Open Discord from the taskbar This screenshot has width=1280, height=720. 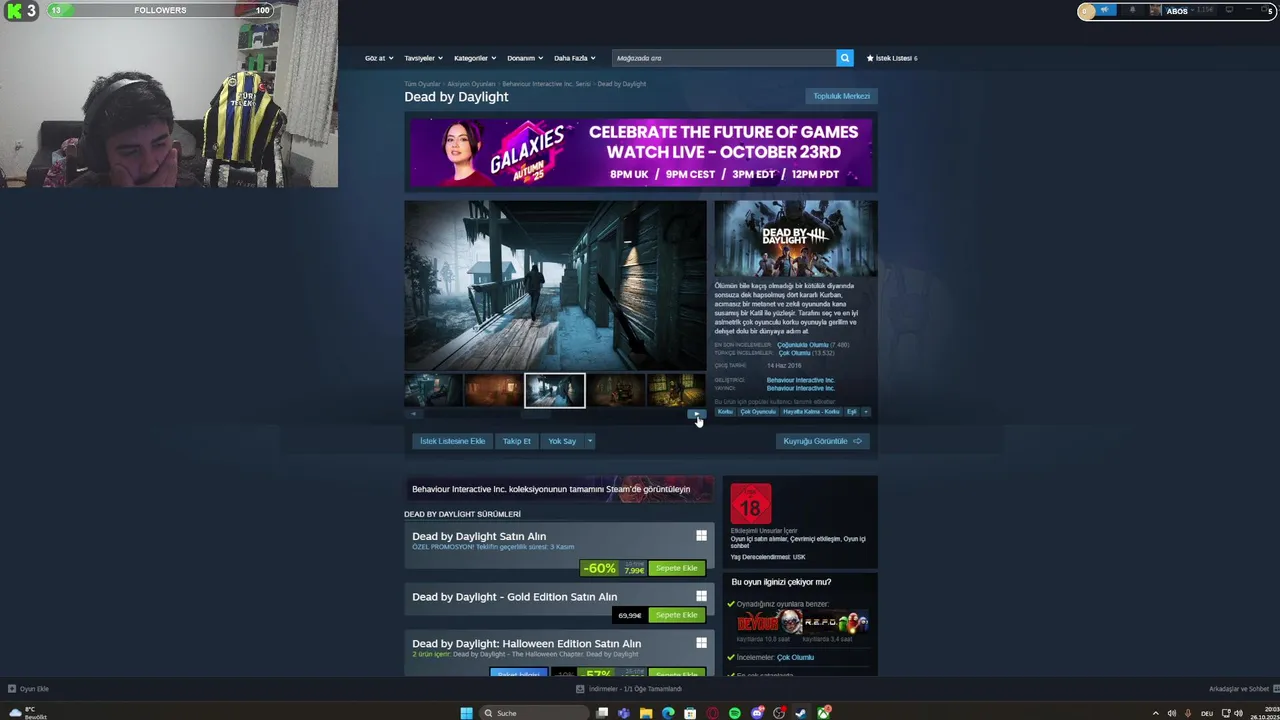[x=757, y=713]
